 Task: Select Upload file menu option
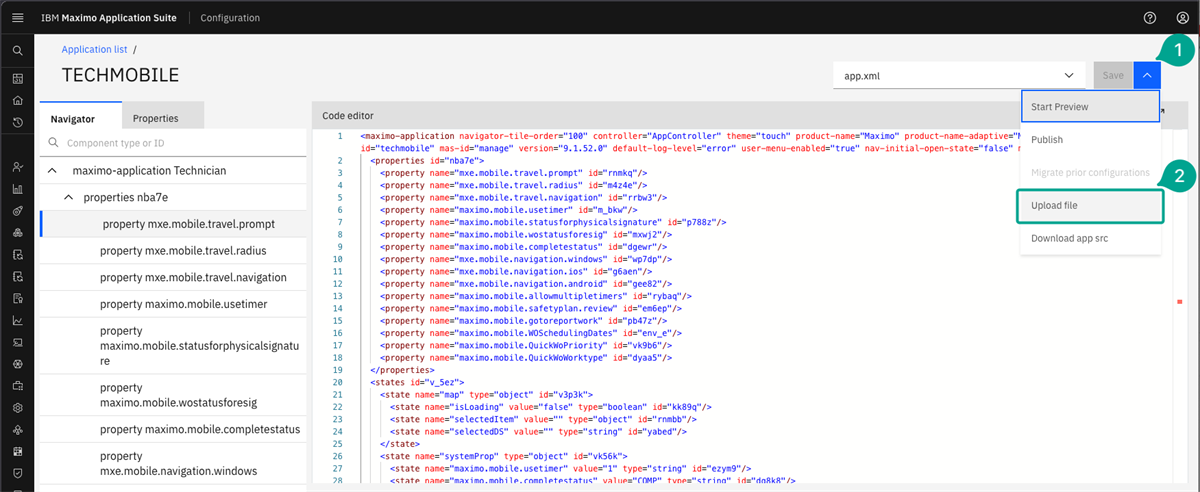pyautogui.click(x=1091, y=205)
